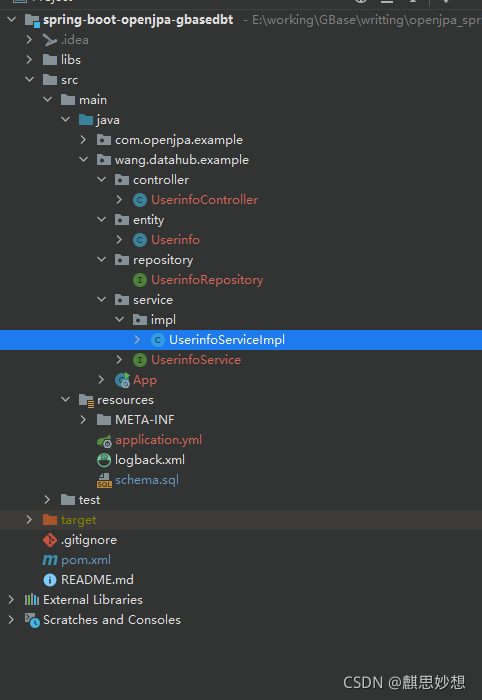Click the schema.sql SQL file icon
Image resolution: width=482 pixels, height=700 pixels.
tap(104, 480)
